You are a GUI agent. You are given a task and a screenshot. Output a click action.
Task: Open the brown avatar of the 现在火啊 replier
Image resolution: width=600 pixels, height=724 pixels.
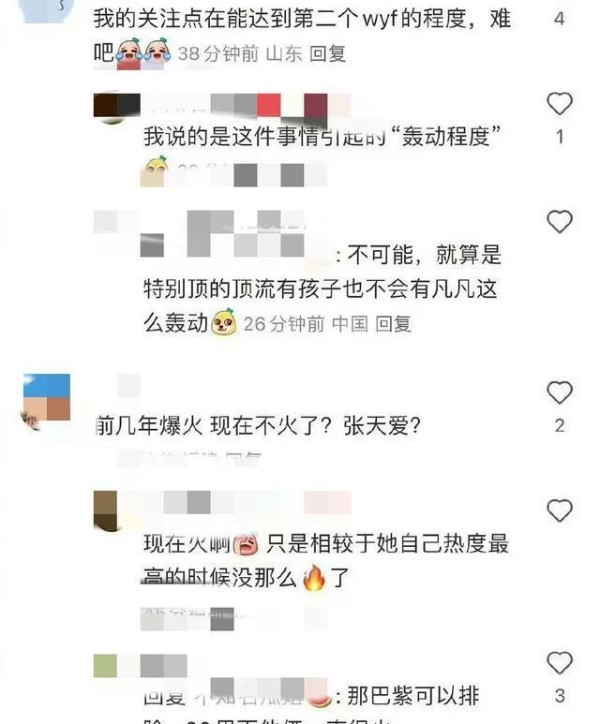pos(105,510)
